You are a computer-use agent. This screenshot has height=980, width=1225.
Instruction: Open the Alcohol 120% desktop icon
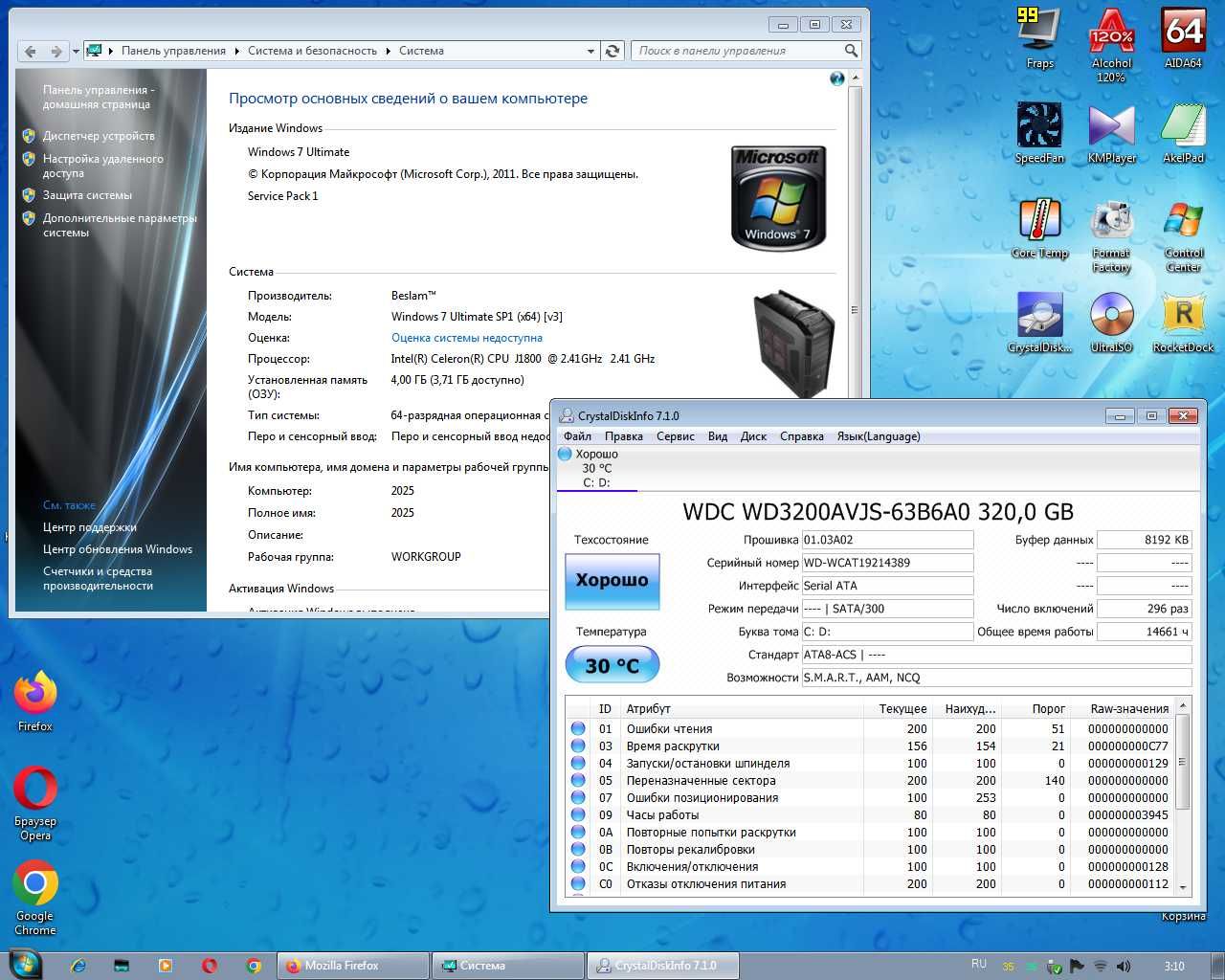click(x=1111, y=44)
